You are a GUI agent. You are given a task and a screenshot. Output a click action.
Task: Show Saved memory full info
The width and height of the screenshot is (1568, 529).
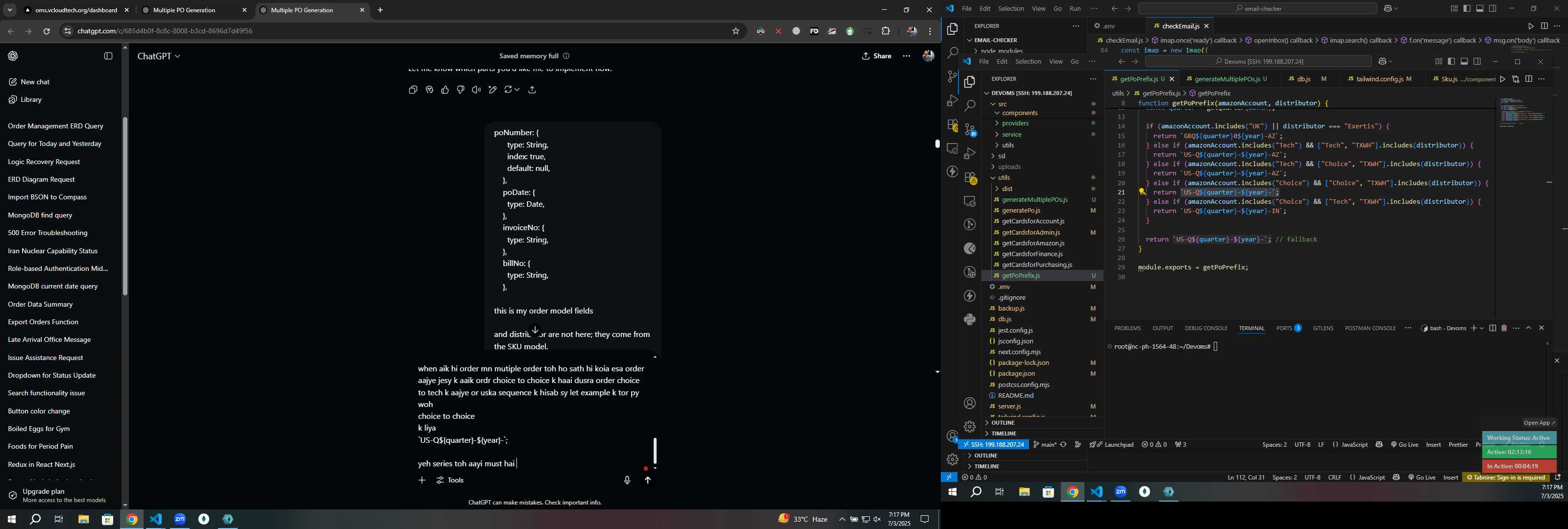pyautogui.click(x=567, y=56)
